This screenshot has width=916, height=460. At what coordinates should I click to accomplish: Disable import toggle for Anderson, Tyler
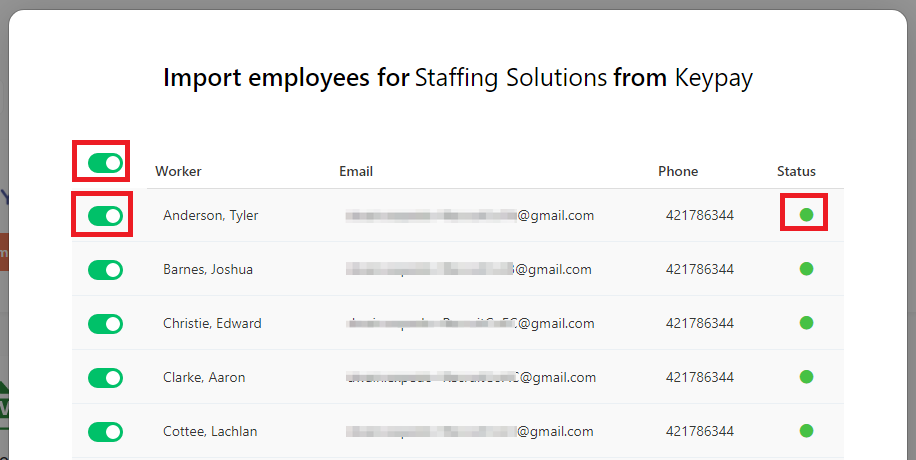point(105,216)
